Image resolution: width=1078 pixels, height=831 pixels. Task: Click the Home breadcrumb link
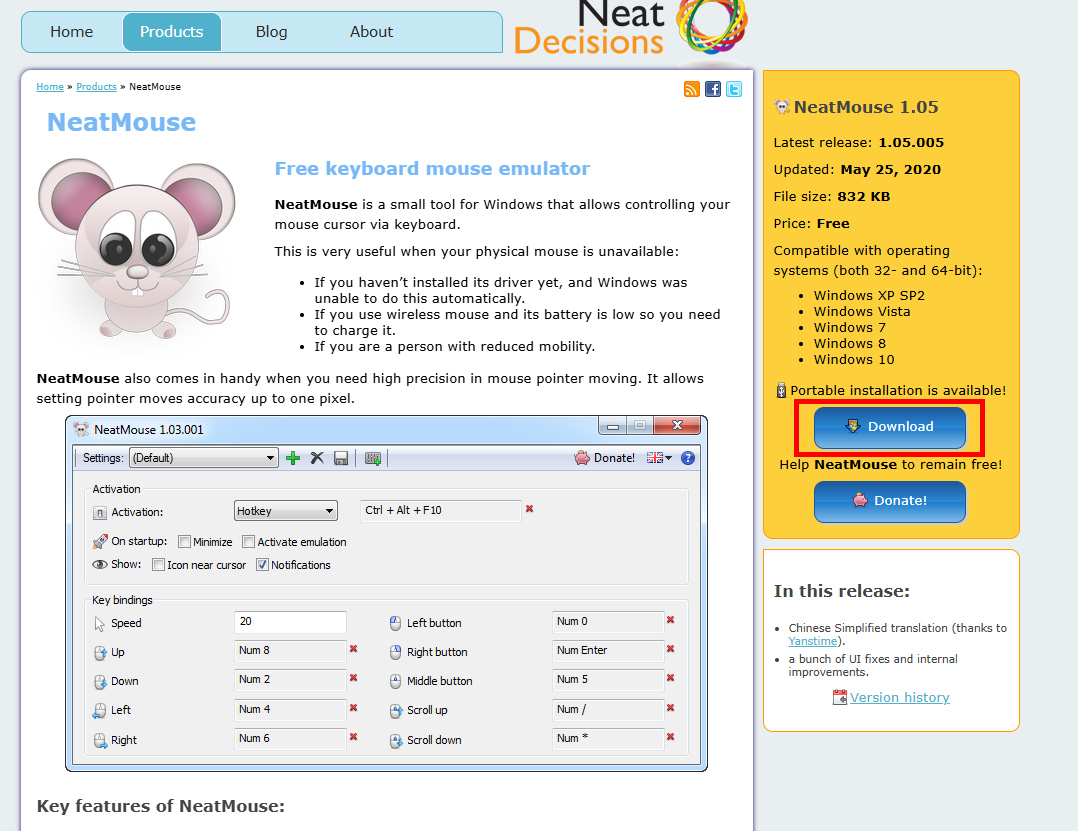click(x=50, y=87)
